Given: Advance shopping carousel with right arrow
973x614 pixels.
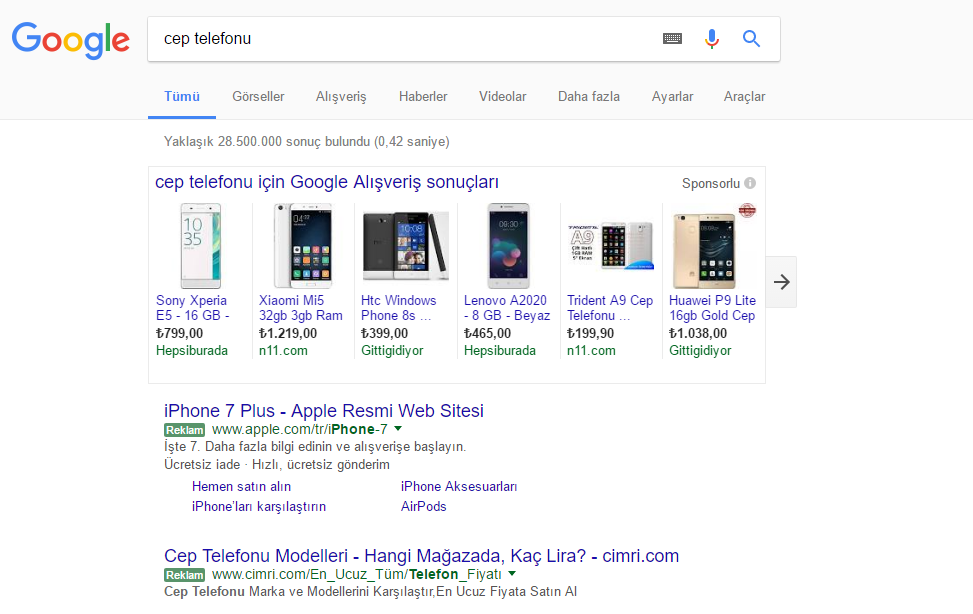Looking at the screenshot, I should (781, 282).
